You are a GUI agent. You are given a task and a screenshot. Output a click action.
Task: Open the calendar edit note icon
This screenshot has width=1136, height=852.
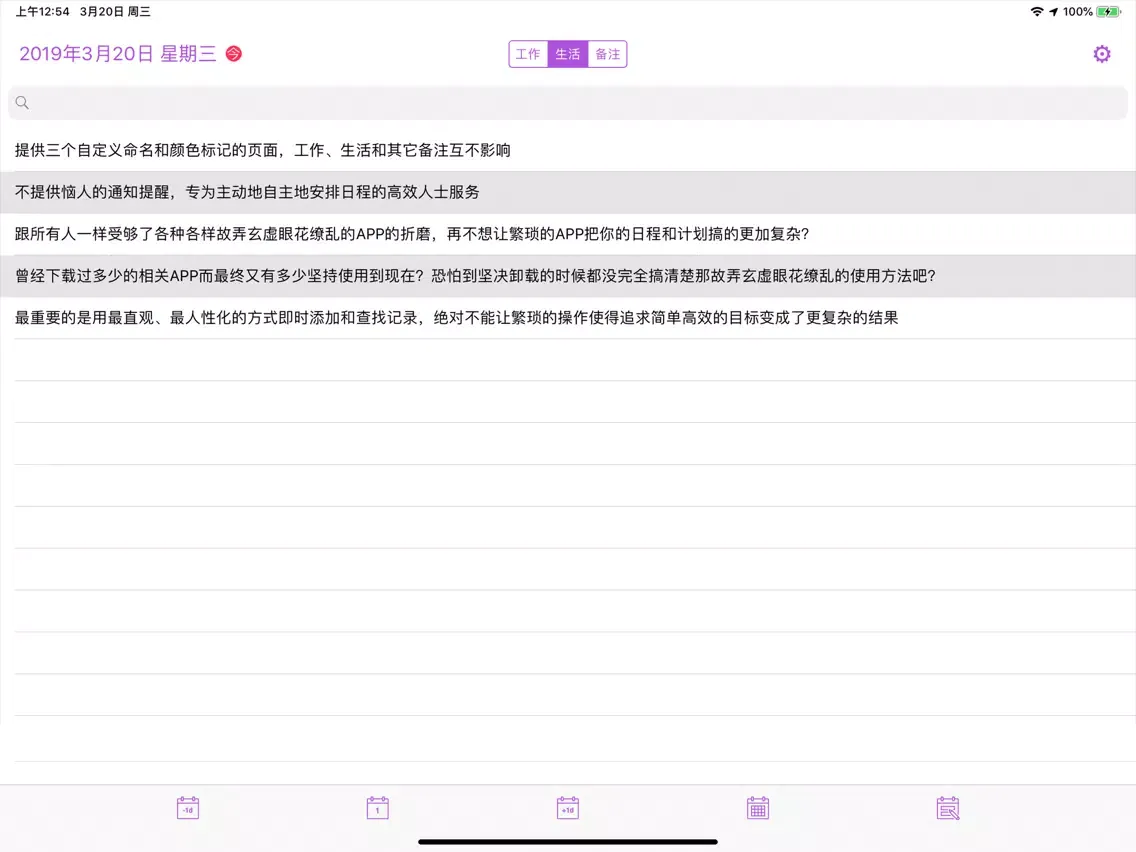948,808
